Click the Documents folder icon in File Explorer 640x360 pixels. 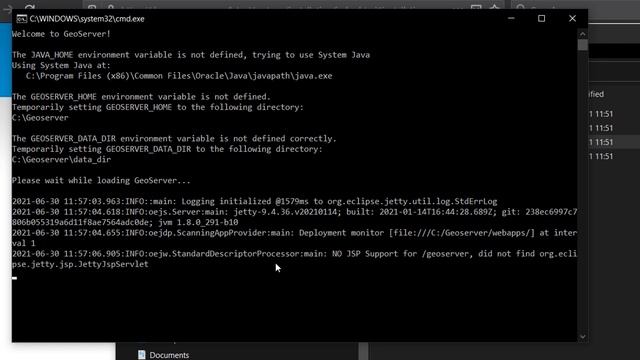(141, 355)
